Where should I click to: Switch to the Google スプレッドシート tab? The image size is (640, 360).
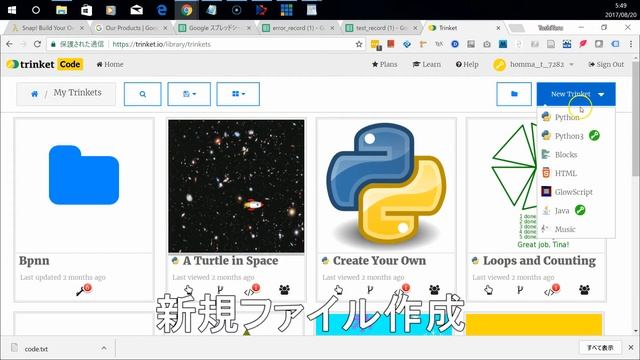(x=215, y=28)
